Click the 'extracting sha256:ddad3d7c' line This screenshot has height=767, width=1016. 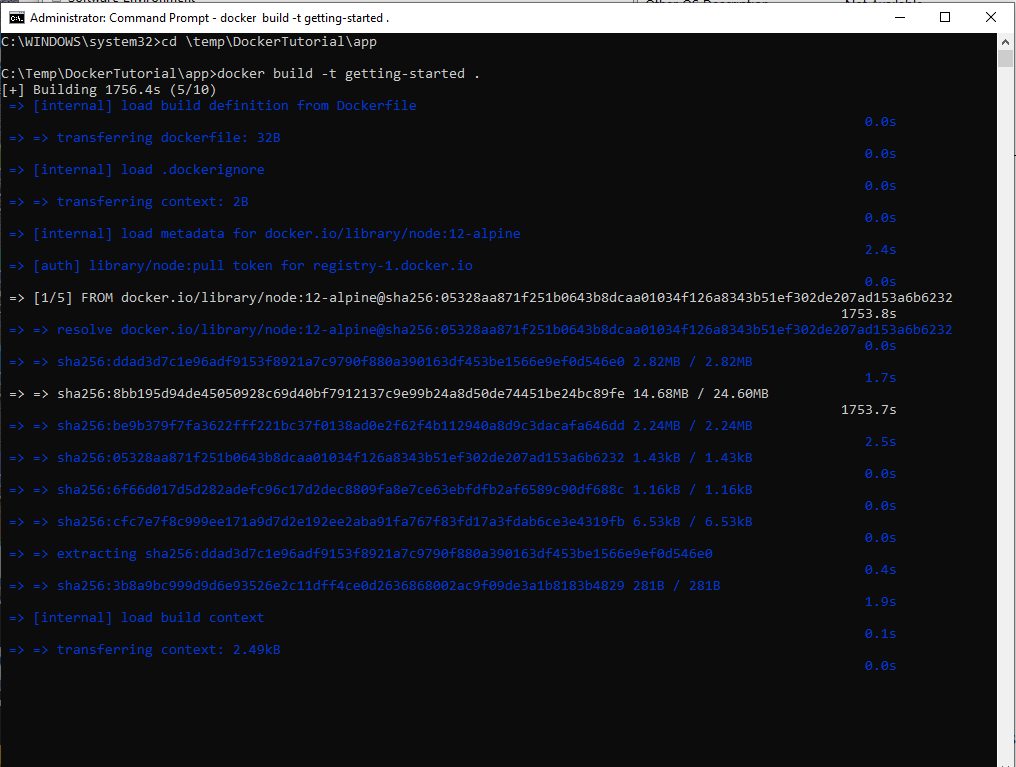pyautogui.click(x=361, y=554)
